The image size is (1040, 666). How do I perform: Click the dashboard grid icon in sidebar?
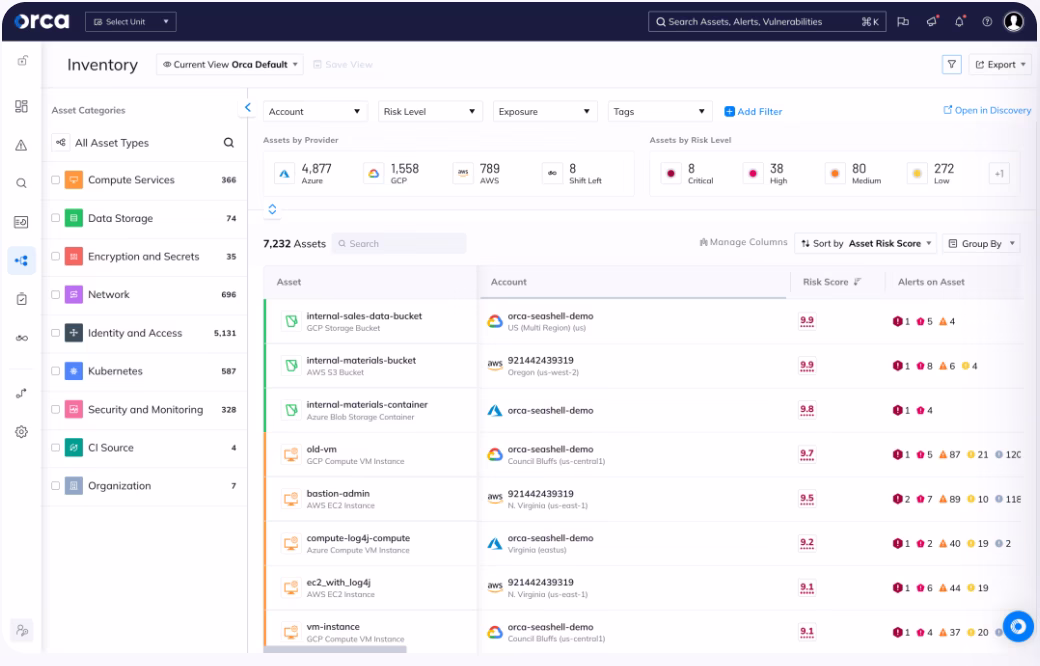pyautogui.click(x=20, y=107)
